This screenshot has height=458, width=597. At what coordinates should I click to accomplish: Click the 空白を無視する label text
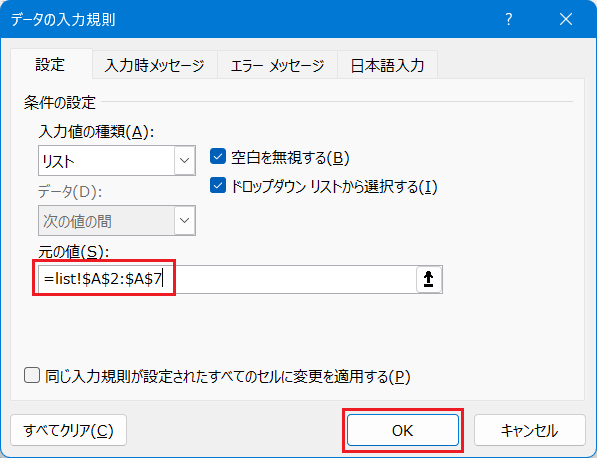[290, 157]
